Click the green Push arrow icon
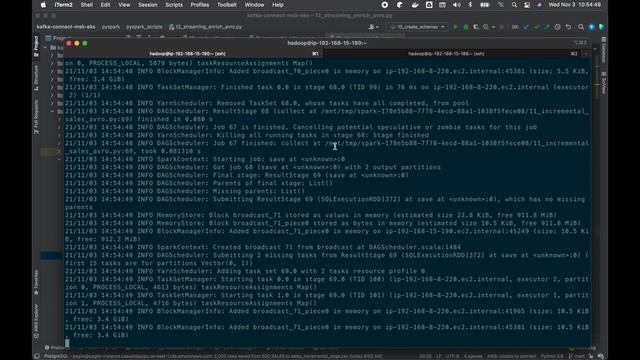The height and width of the screenshot is (360, 640). click(x=547, y=27)
